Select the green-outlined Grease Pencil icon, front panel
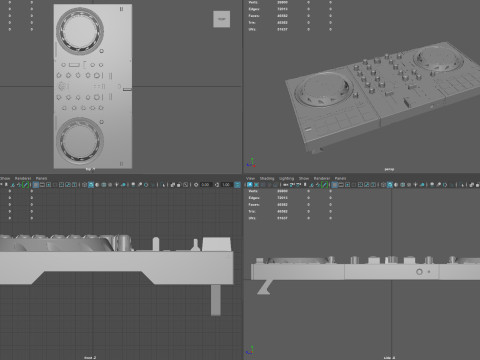This screenshot has height=360, width=480. click(x=26, y=185)
